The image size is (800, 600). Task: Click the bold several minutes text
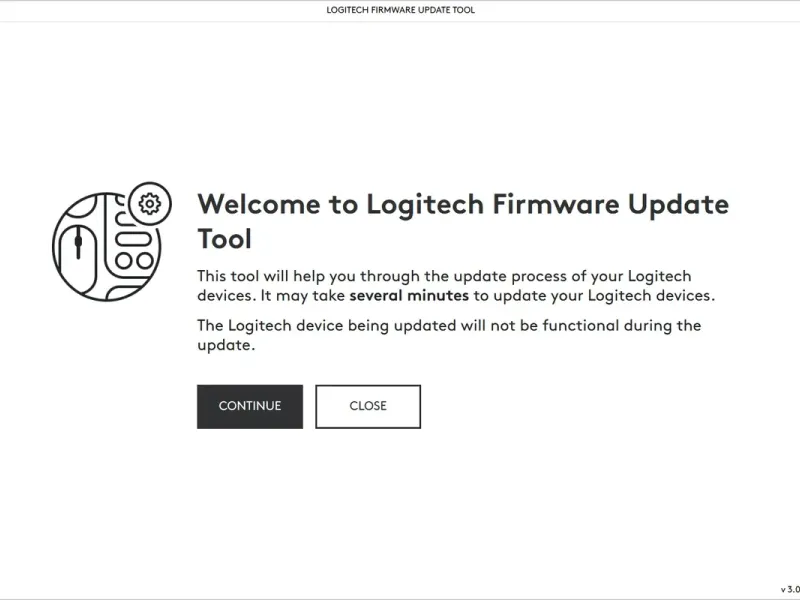pos(409,295)
